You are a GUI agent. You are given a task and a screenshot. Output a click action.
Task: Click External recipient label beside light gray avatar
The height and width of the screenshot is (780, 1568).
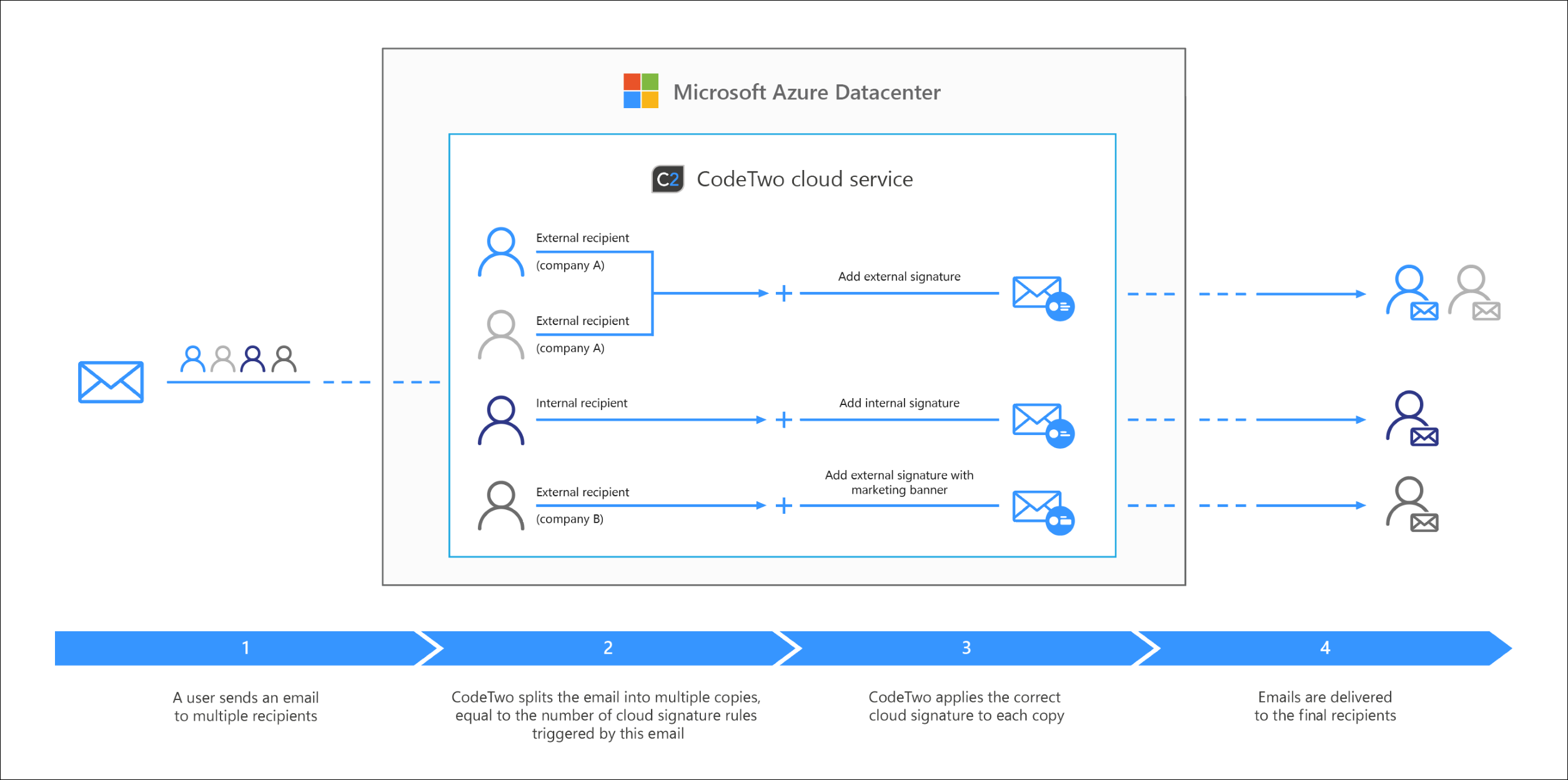click(582, 321)
